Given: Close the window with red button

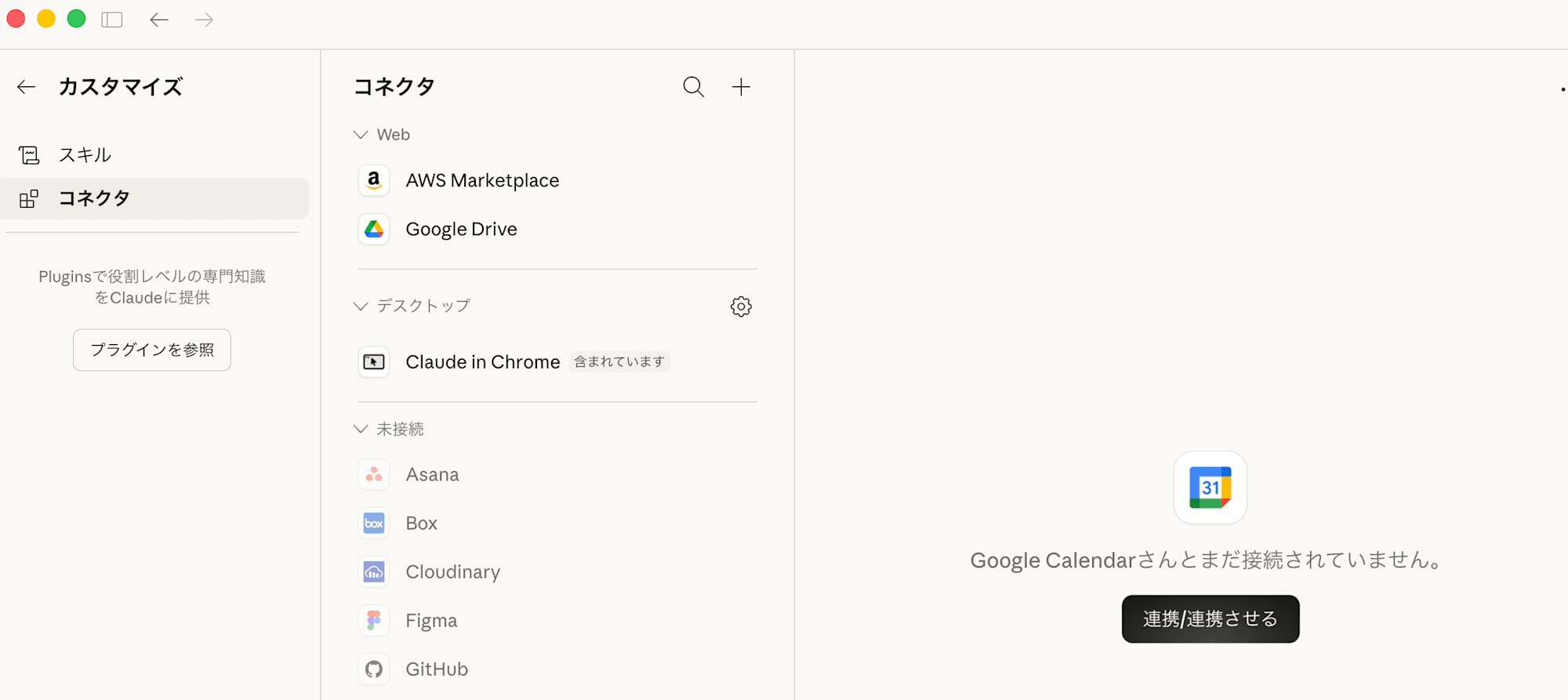Looking at the screenshot, I should 16,19.
